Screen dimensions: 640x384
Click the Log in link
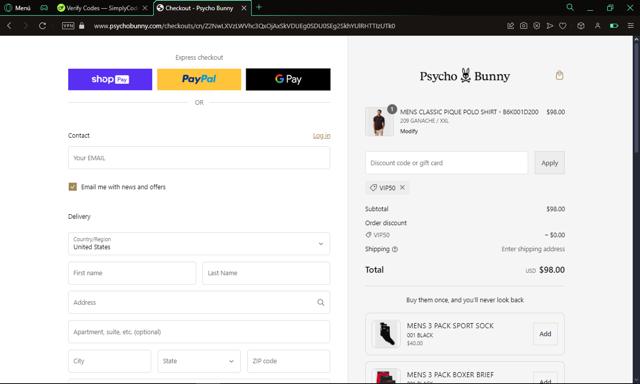click(322, 135)
